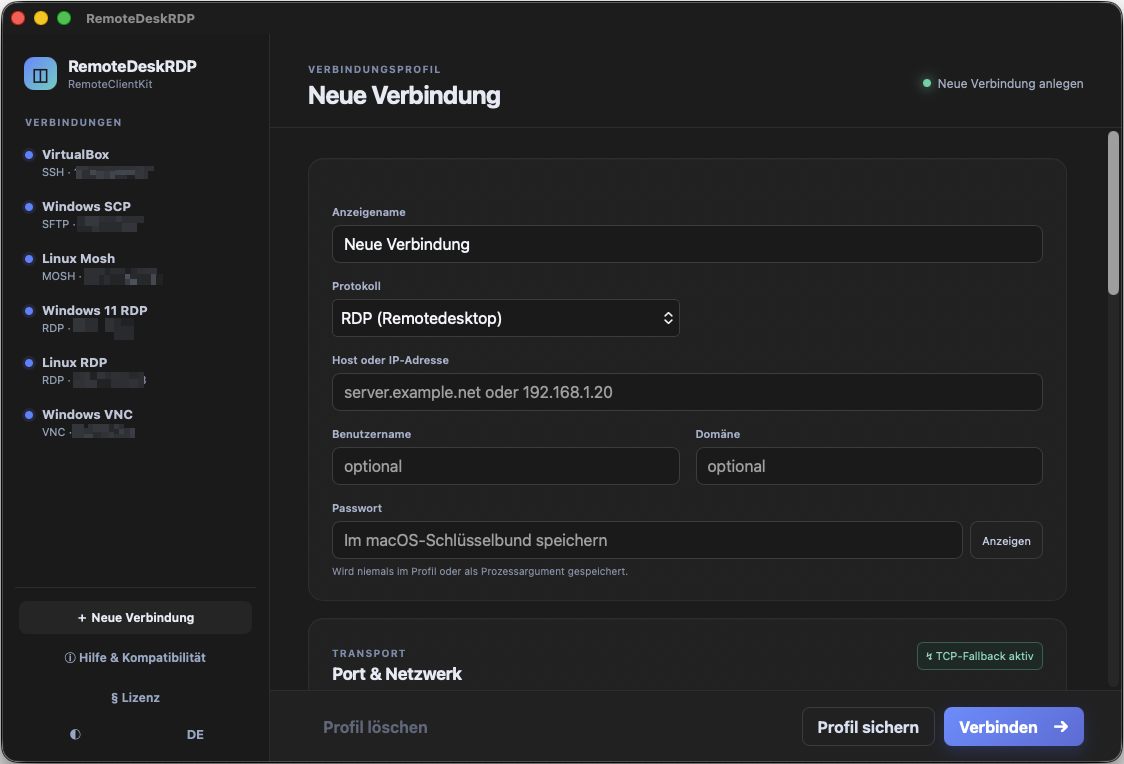
Task: Click the Domäne input field
Action: [869, 466]
